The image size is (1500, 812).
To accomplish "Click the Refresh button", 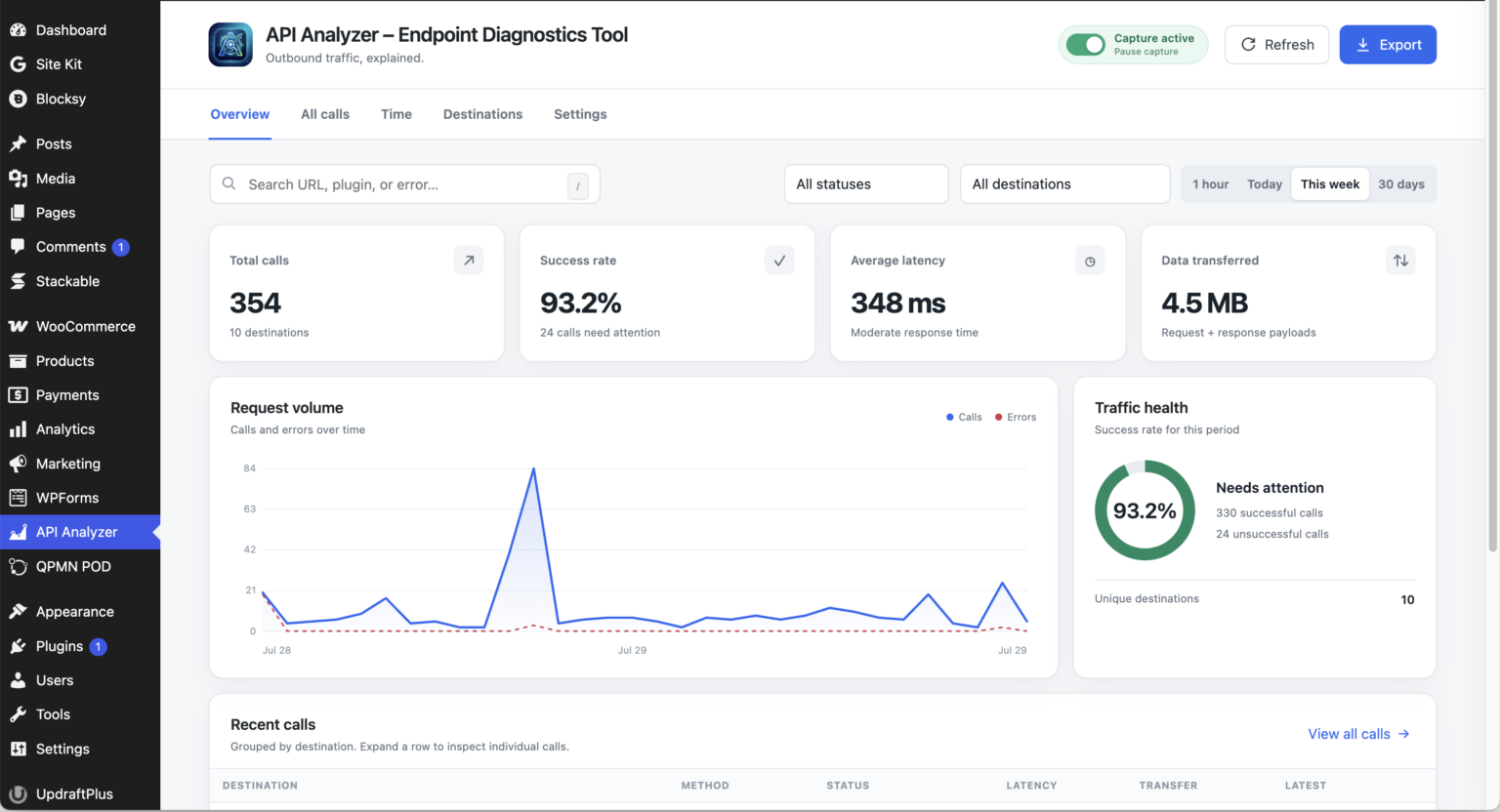I will (1276, 45).
